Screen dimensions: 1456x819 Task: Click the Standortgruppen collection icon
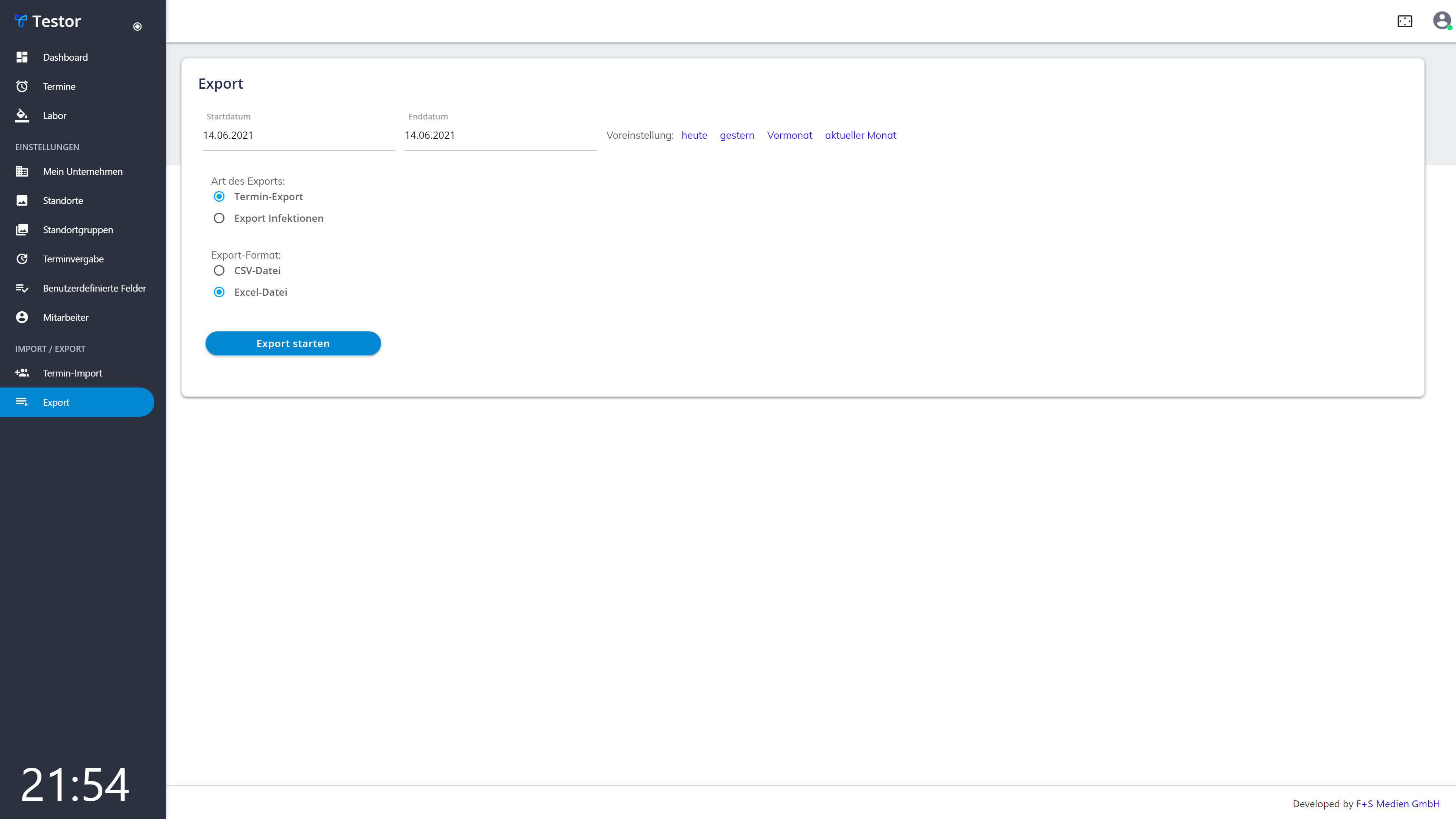(x=22, y=229)
